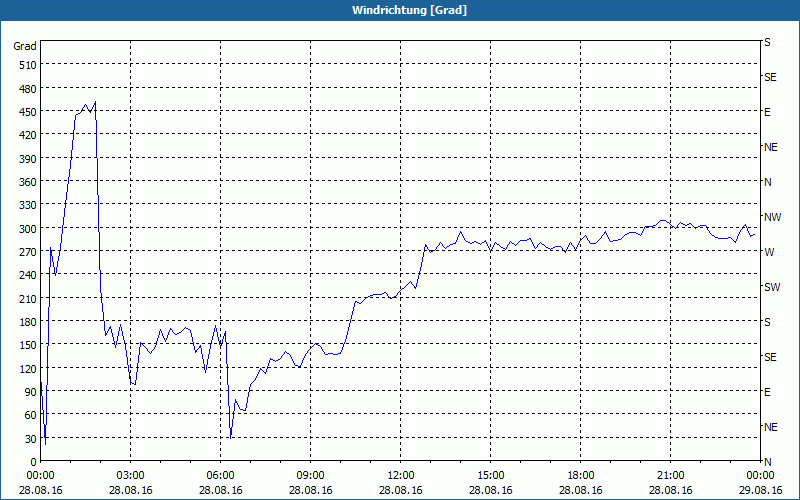800x500 pixels.
Task: Select the 0 degree axis label
Action: [x=34, y=462]
